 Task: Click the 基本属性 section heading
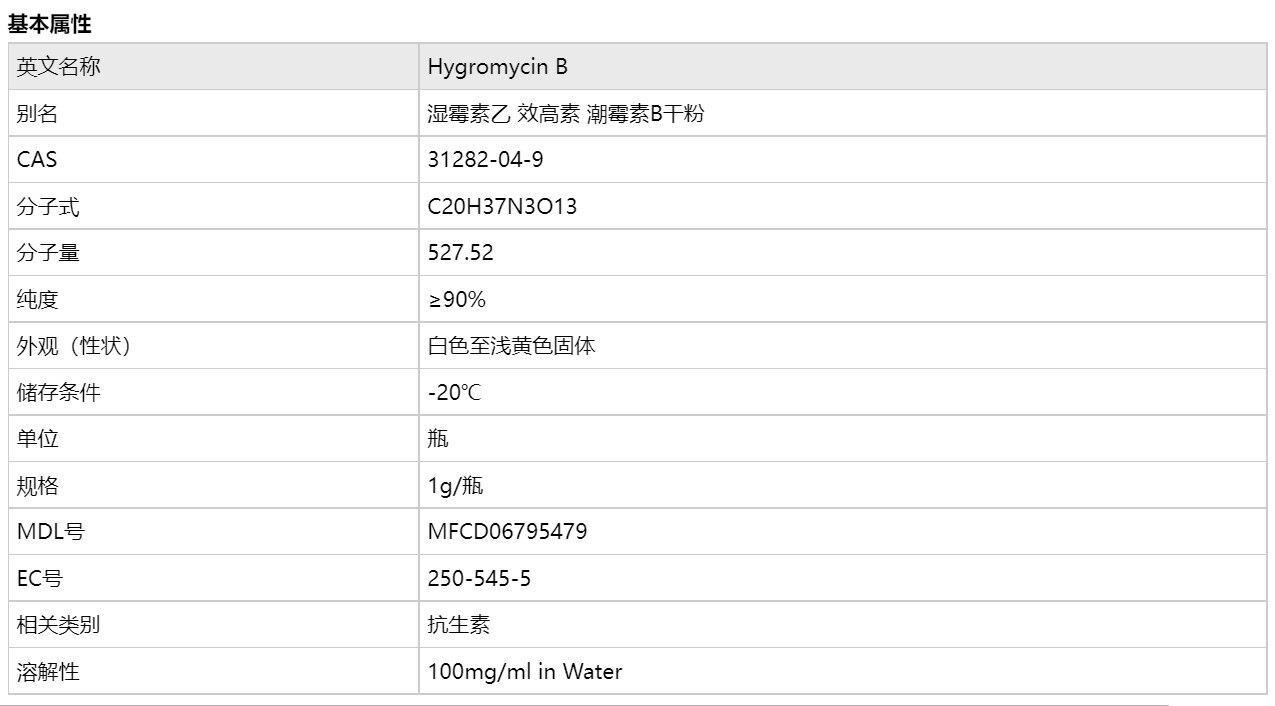pyautogui.click(x=49, y=24)
